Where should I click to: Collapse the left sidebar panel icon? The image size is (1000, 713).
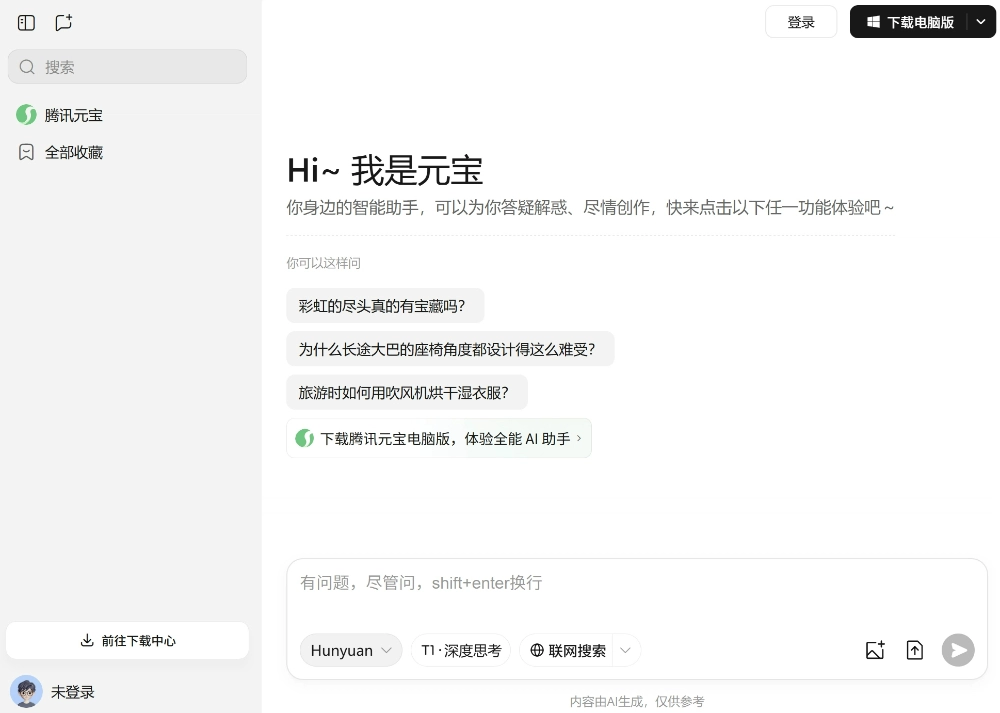coord(27,22)
